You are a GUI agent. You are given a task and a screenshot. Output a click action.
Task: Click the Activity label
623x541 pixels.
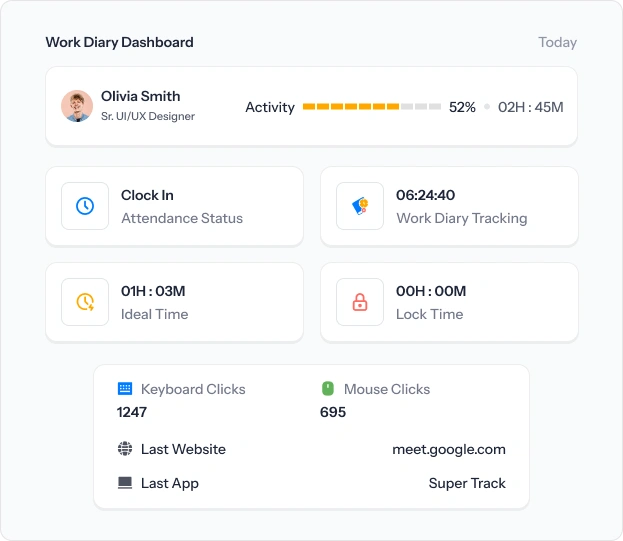coord(270,107)
